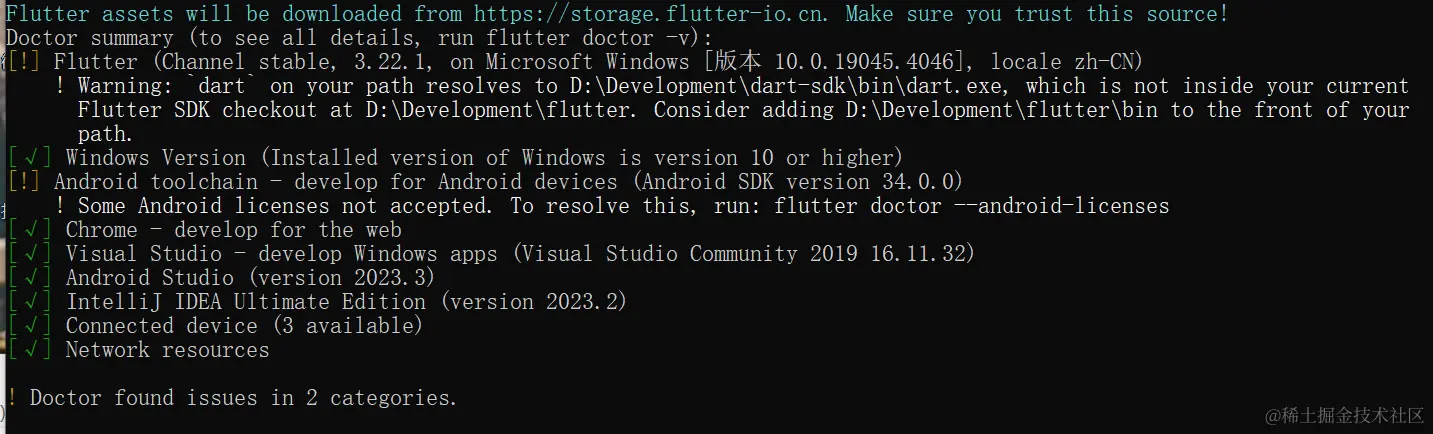1433x434 pixels.
Task: Click the "Network resources" text
Action: [167, 350]
